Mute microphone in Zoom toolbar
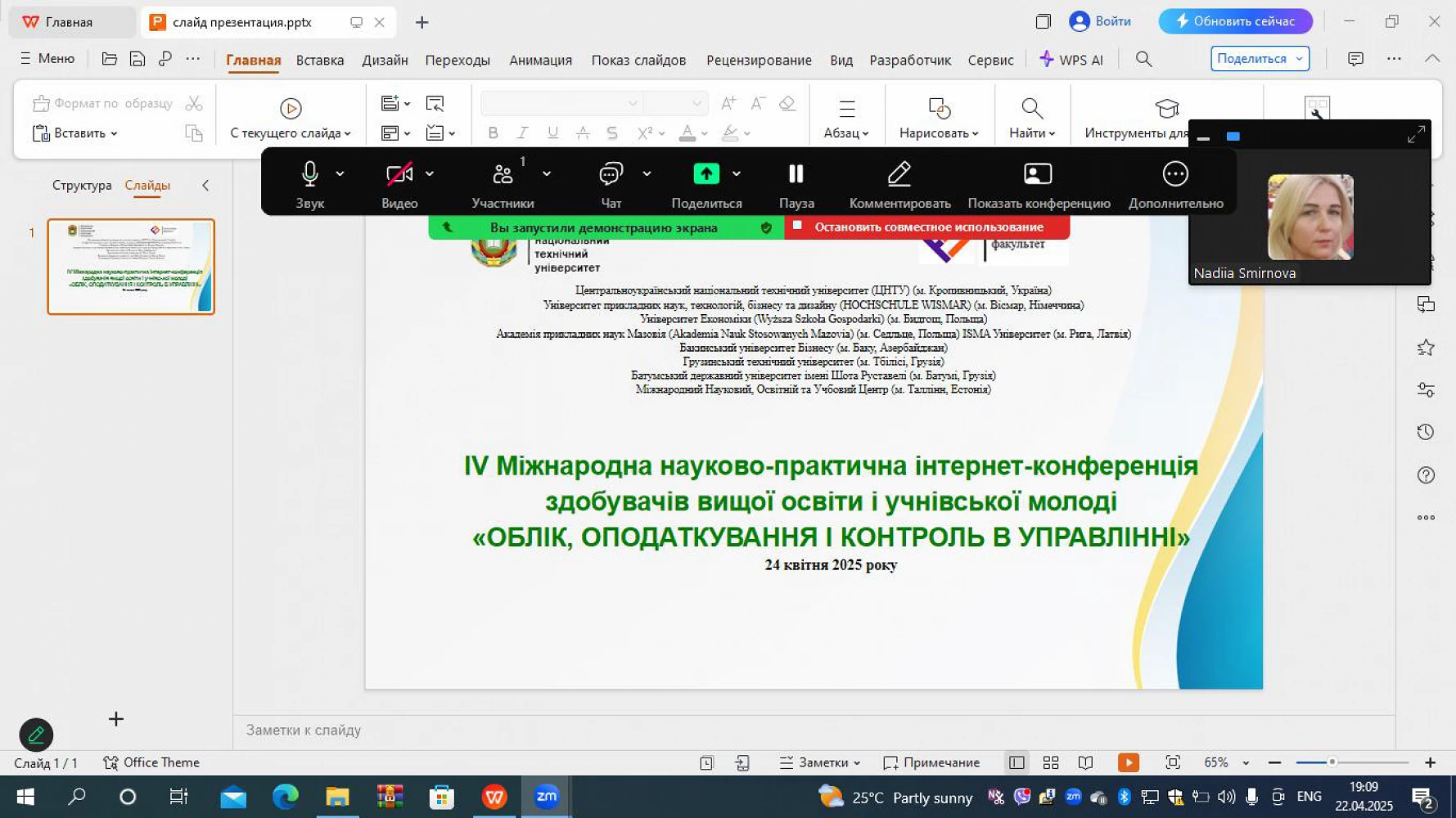The width and height of the screenshot is (1456, 818). pyautogui.click(x=309, y=184)
